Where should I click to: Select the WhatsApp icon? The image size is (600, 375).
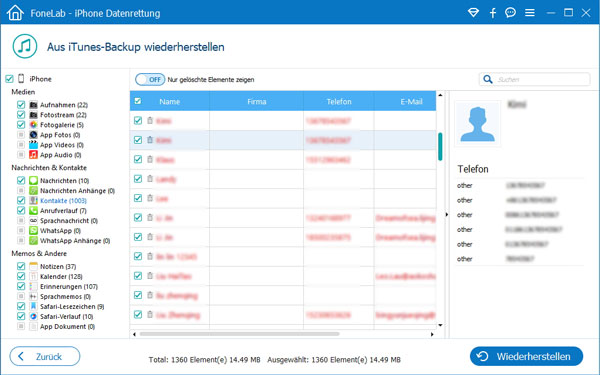(x=33, y=230)
